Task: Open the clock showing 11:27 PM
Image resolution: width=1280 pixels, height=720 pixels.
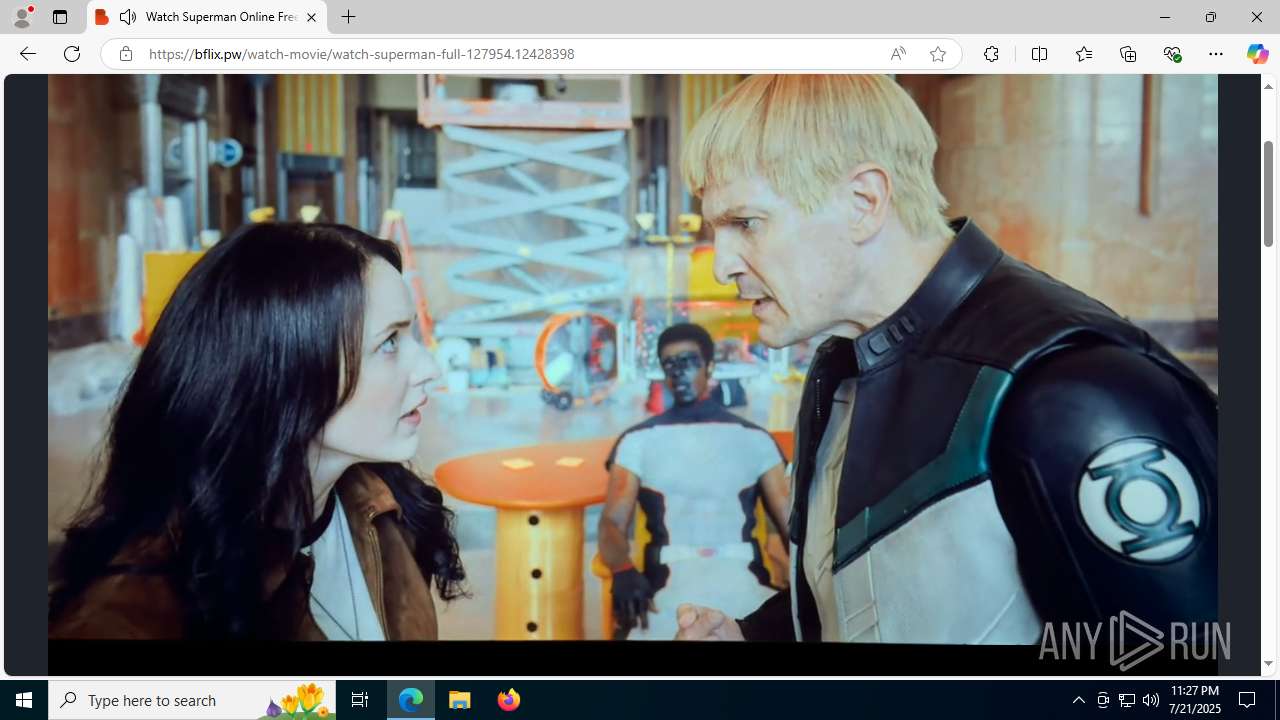Action: click(1194, 700)
